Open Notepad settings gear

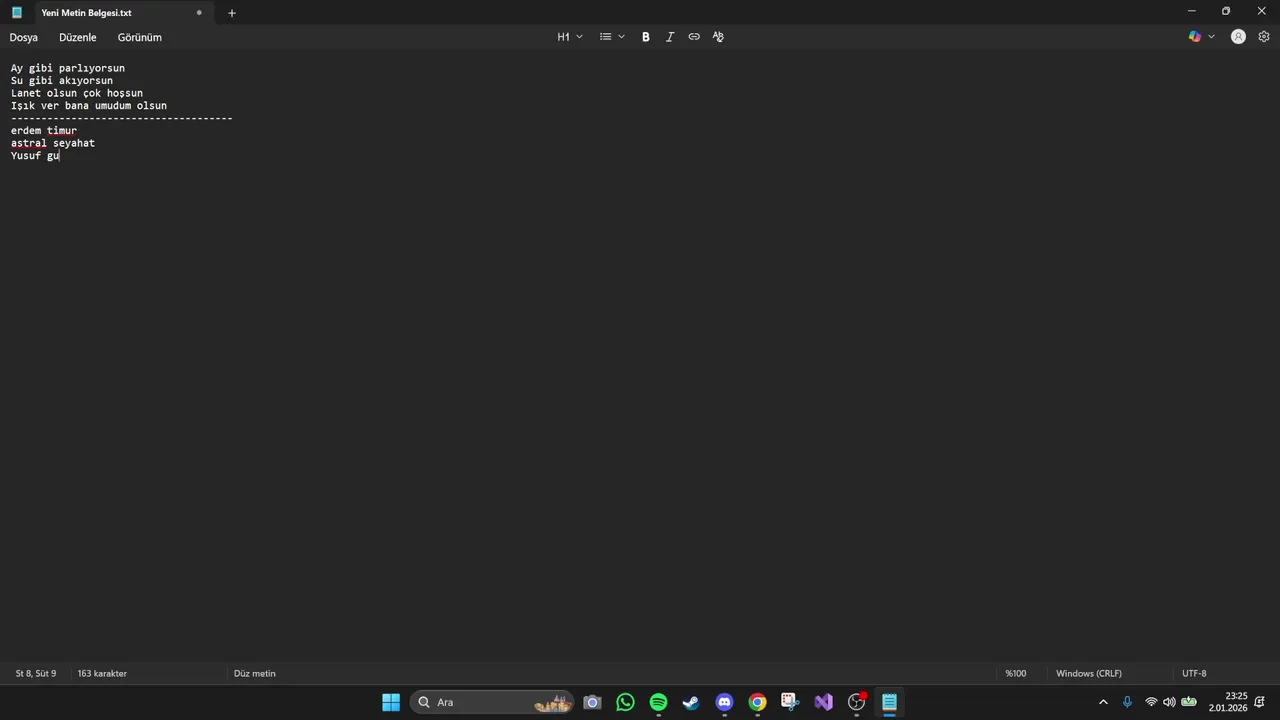point(1264,37)
